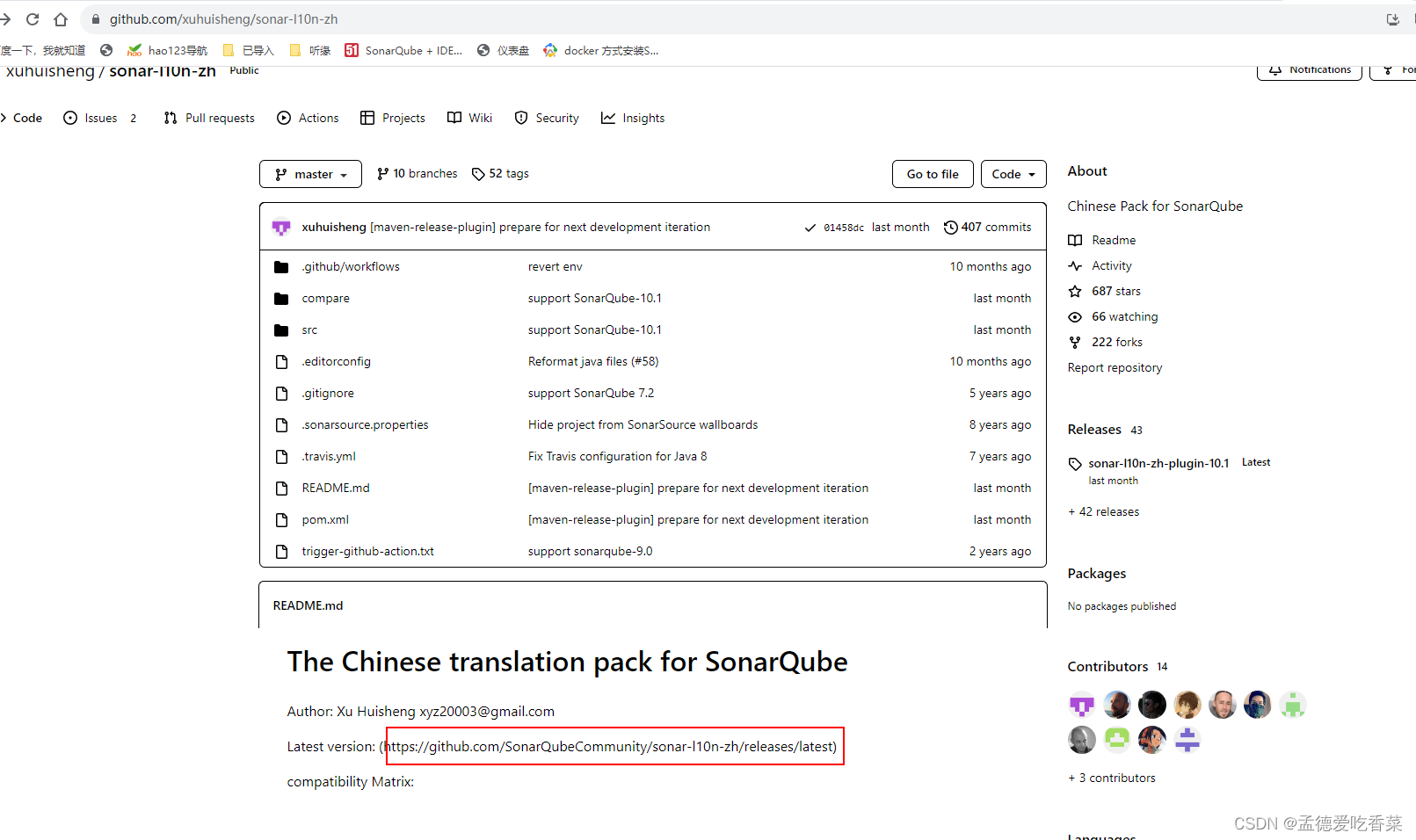Open the Insights tab

click(633, 118)
